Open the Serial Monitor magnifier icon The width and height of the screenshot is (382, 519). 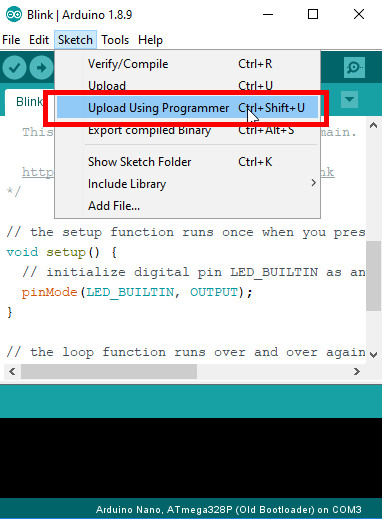tap(354, 68)
